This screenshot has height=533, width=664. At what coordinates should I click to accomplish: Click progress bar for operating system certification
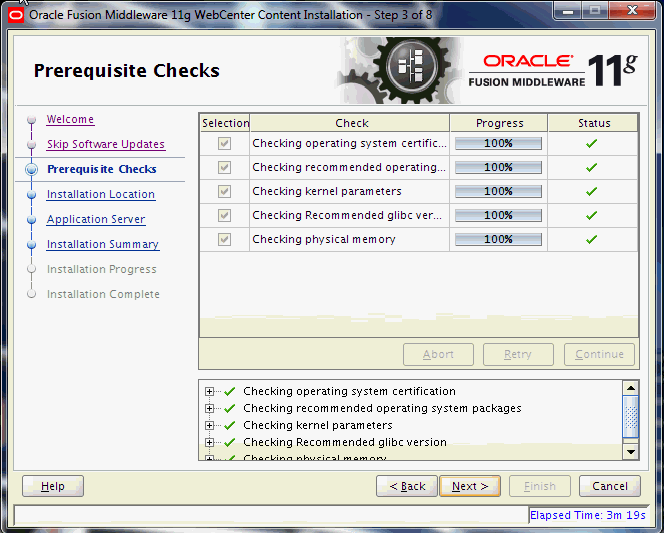(498, 144)
